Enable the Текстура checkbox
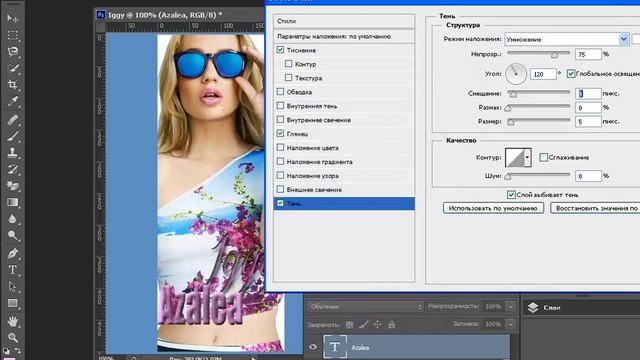 [289, 78]
